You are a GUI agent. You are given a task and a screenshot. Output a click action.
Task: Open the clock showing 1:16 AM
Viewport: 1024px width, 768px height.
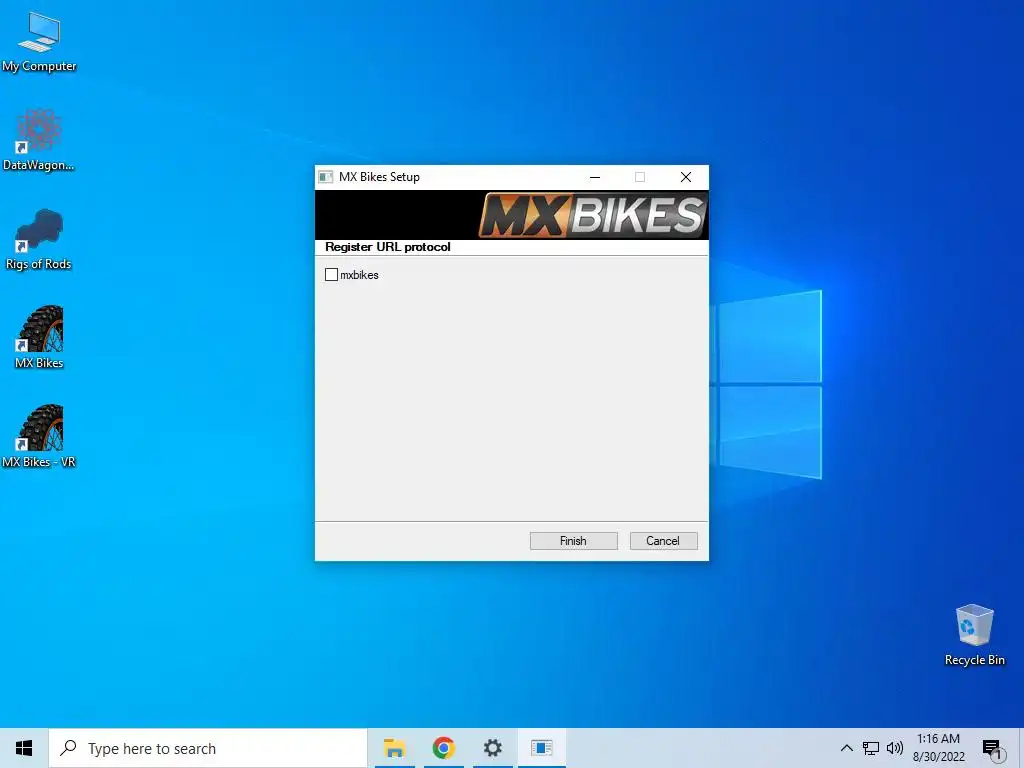tap(938, 748)
